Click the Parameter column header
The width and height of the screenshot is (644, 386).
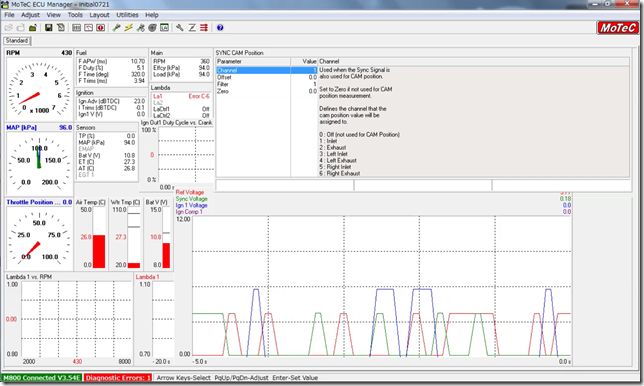pos(253,61)
